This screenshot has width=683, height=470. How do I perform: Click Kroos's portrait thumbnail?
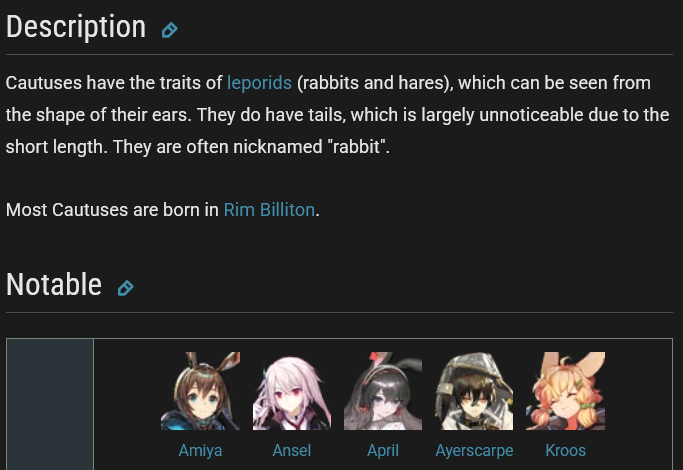pyautogui.click(x=565, y=391)
